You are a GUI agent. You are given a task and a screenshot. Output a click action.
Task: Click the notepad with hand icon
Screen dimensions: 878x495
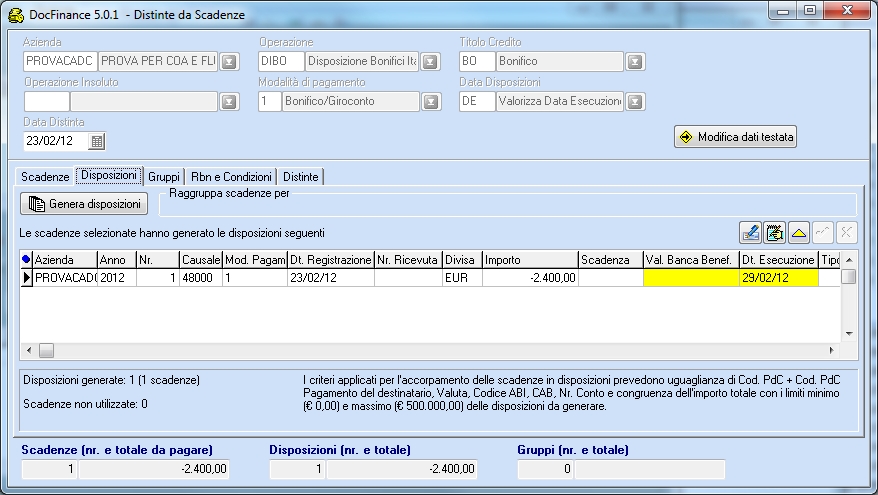point(773,233)
